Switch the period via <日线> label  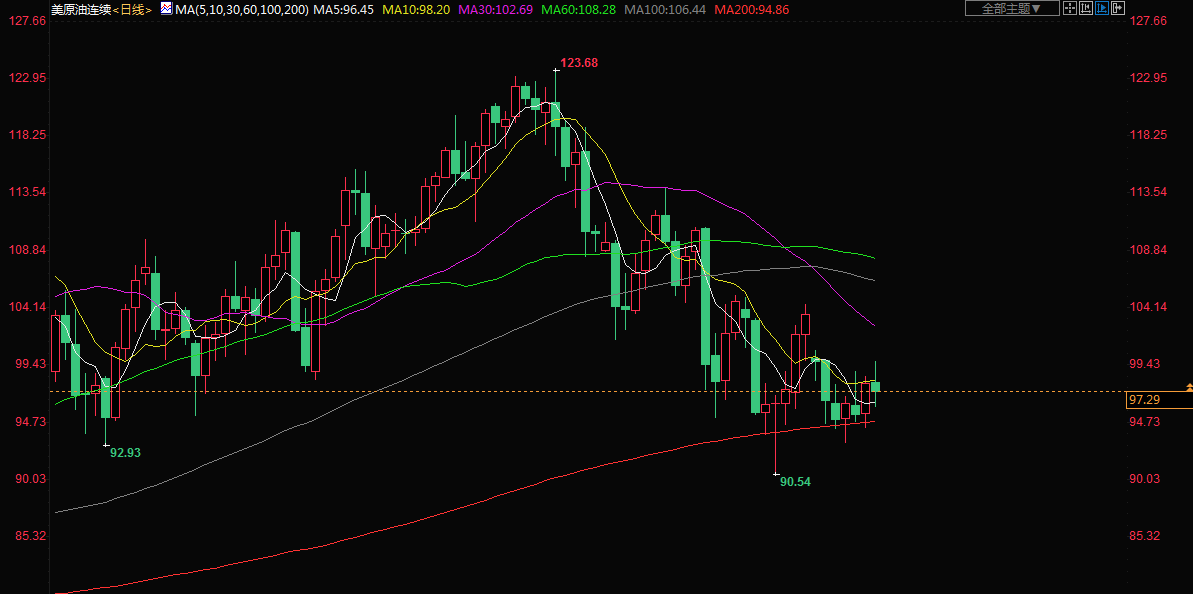(130, 9)
